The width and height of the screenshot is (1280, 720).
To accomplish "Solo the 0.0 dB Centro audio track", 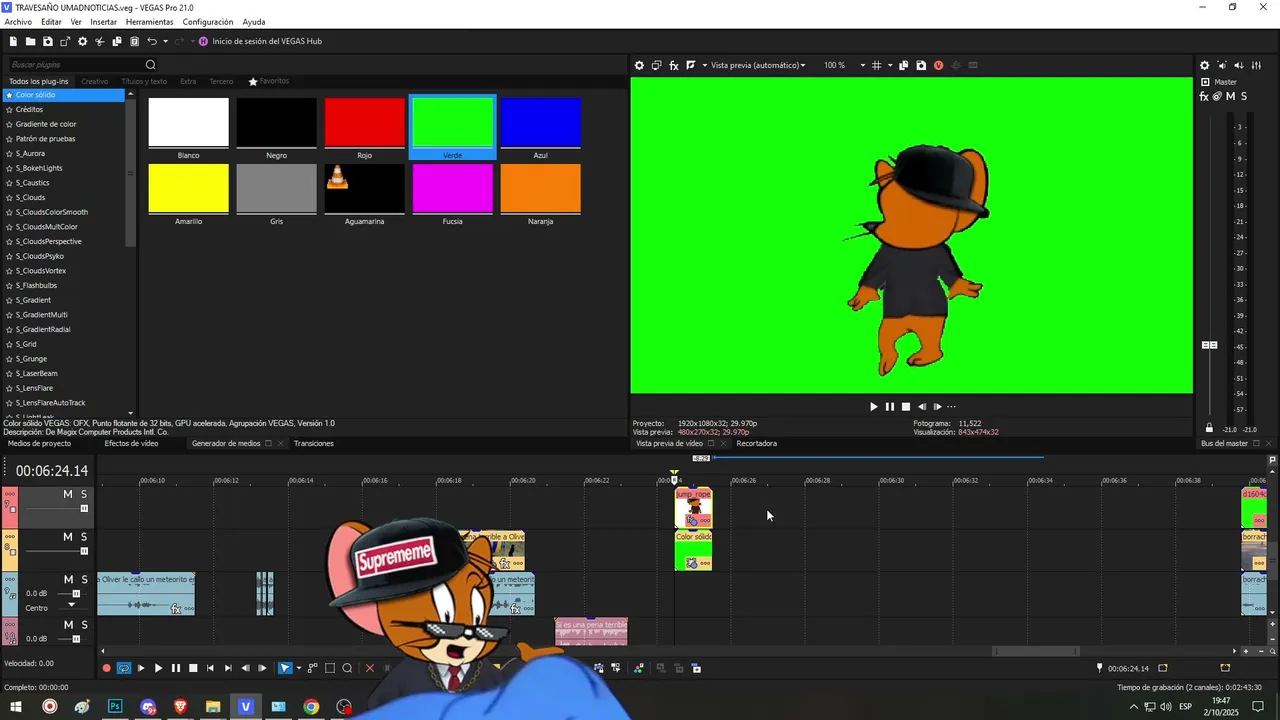I will [84, 580].
